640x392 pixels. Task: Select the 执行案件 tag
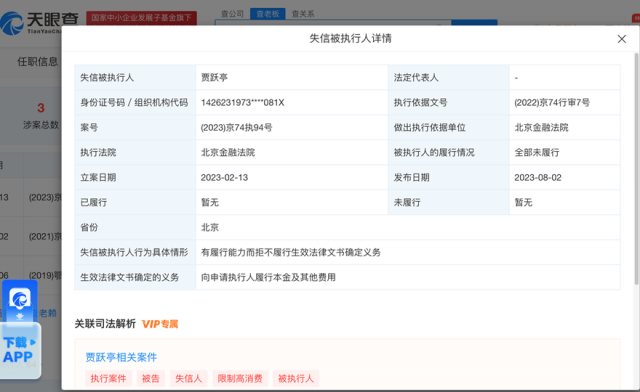click(108, 379)
